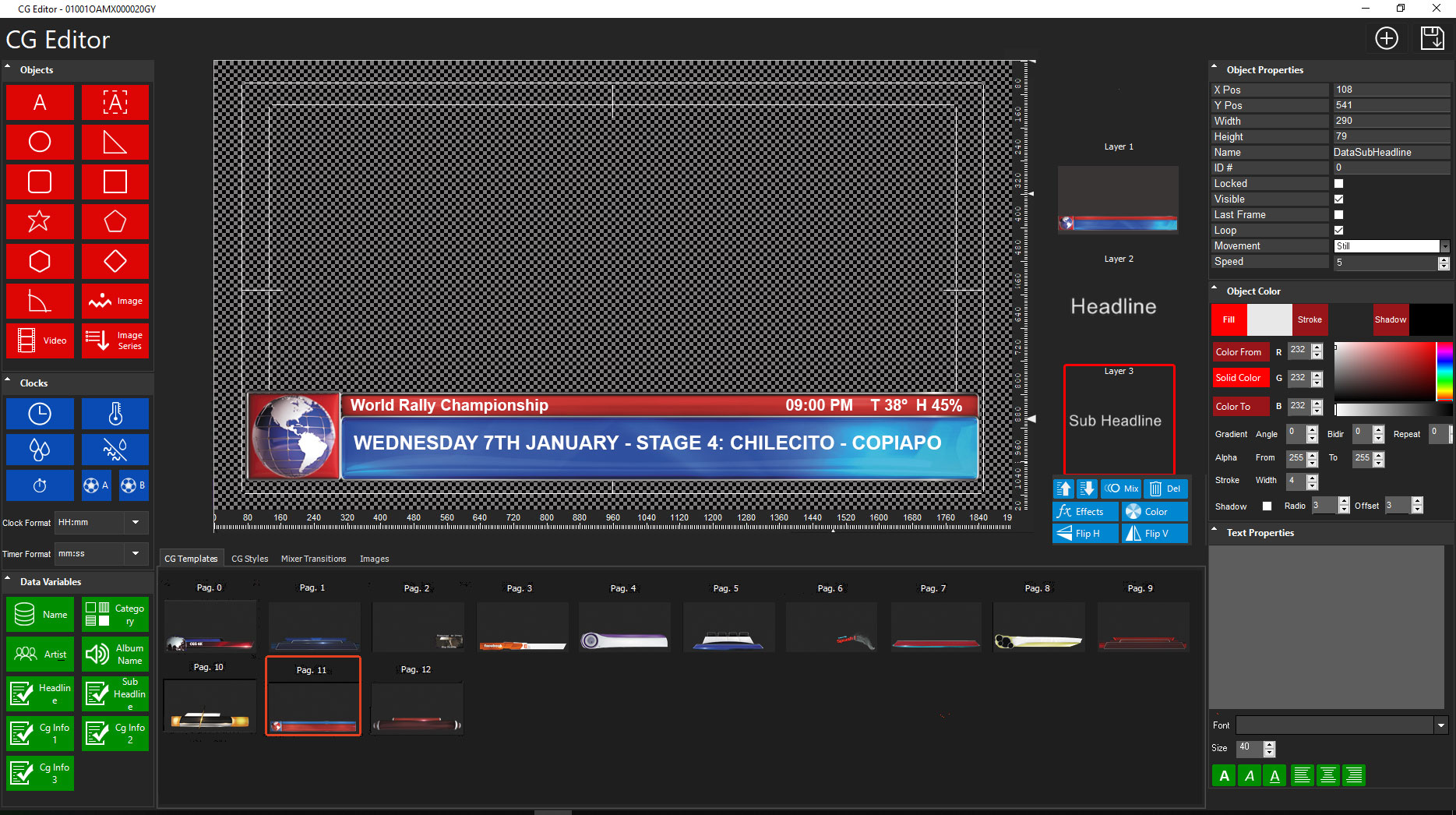The image size is (1456, 815).
Task: Align text to the right
Action: tap(1354, 775)
